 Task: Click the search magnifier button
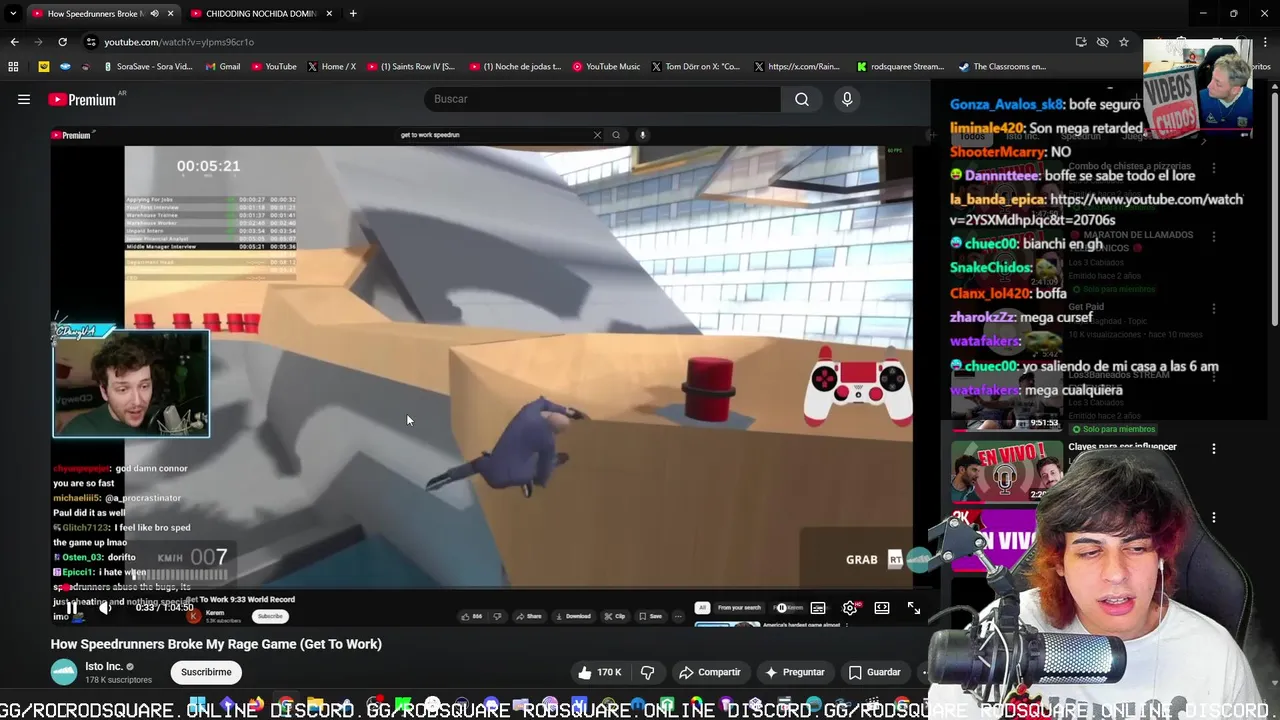802,99
